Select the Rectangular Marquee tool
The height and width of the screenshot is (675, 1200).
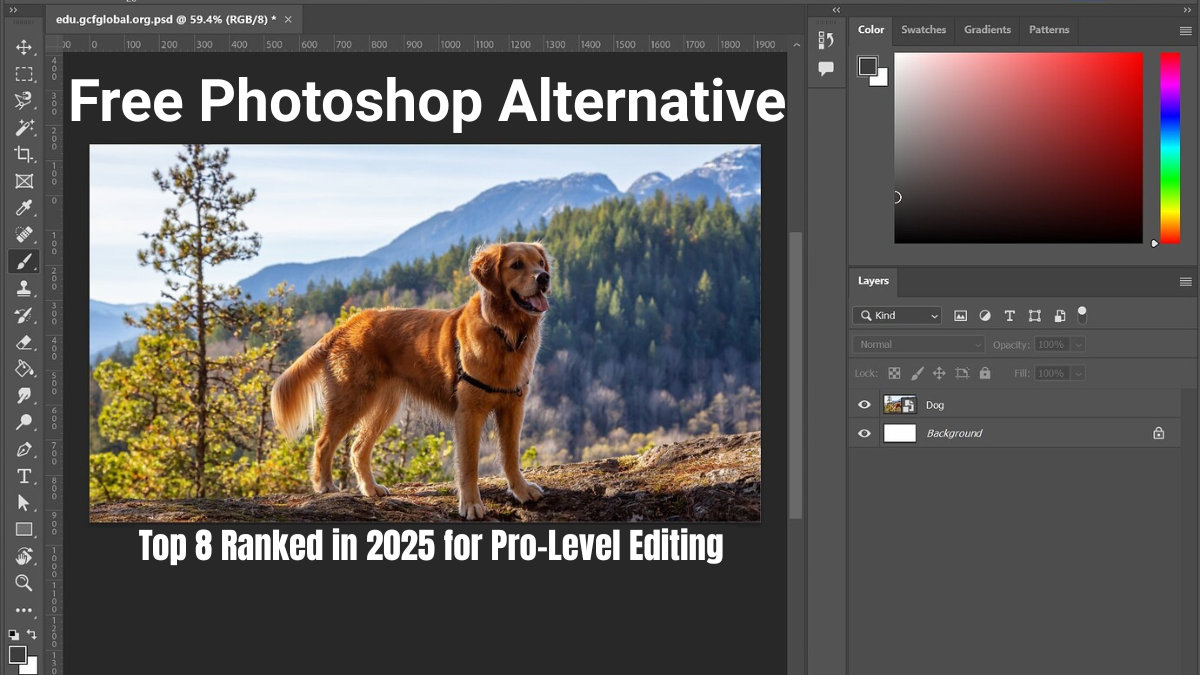click(24, 74)
